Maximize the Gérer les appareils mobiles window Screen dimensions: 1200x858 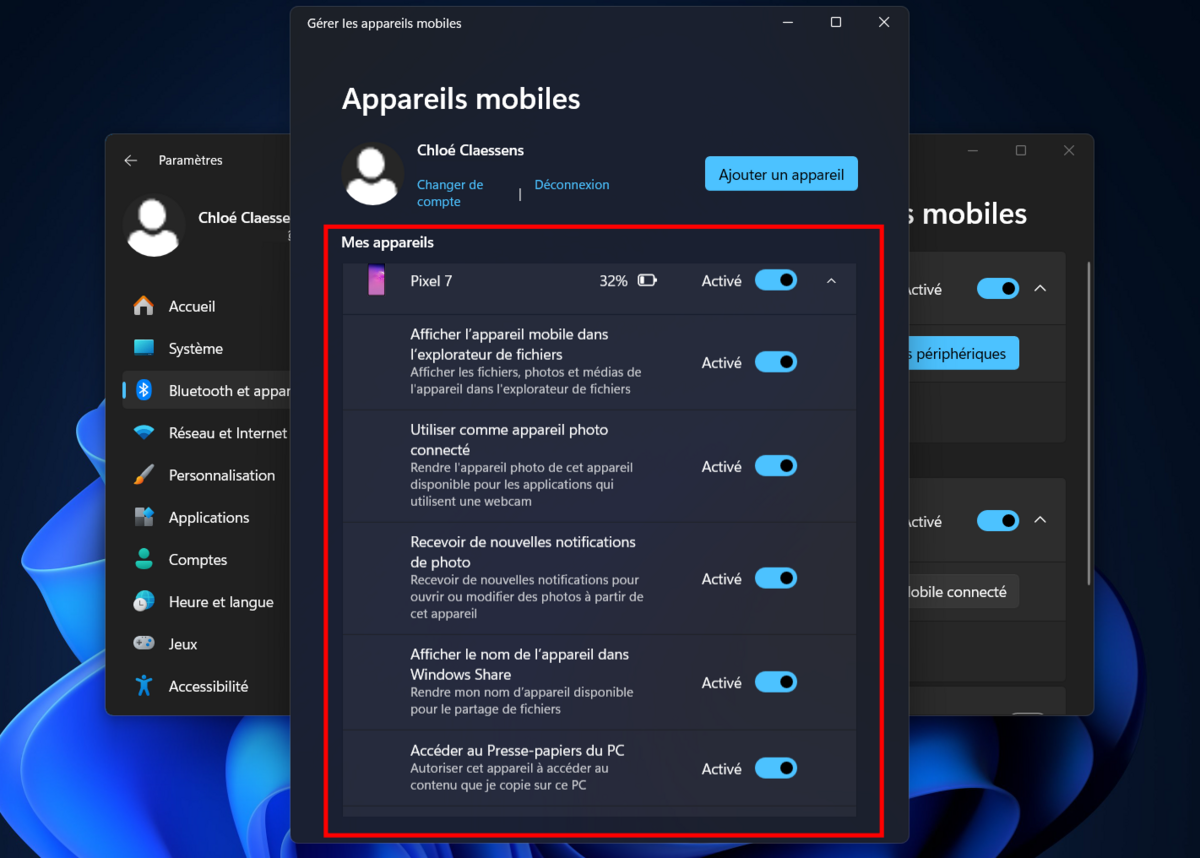point(836,22)
